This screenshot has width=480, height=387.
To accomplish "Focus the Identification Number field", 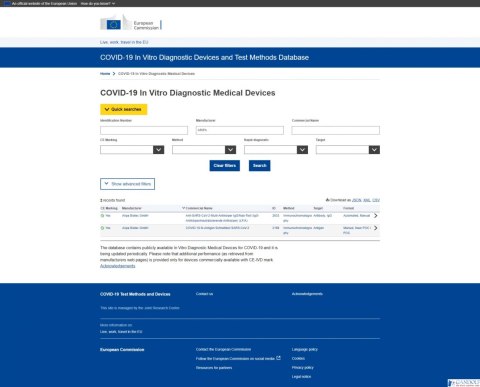I will [144, 130].
